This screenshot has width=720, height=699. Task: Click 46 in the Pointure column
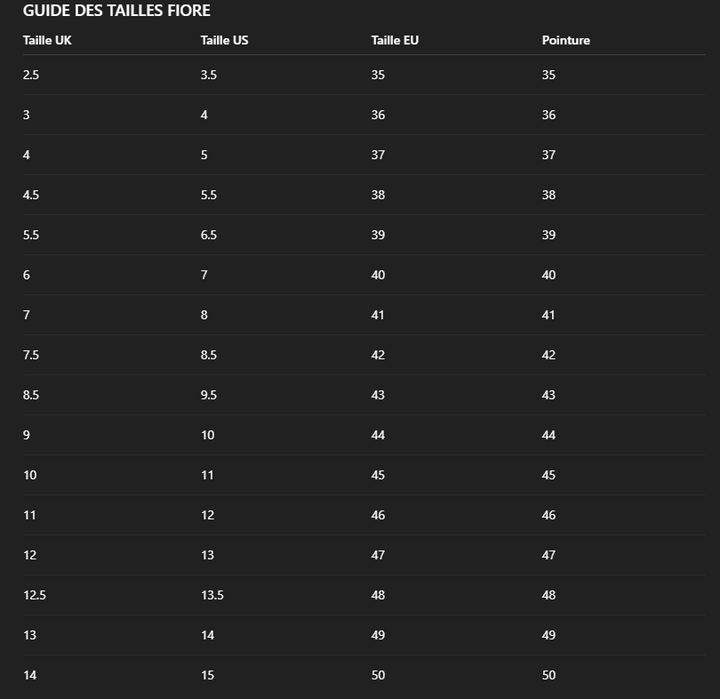[549, 515]
